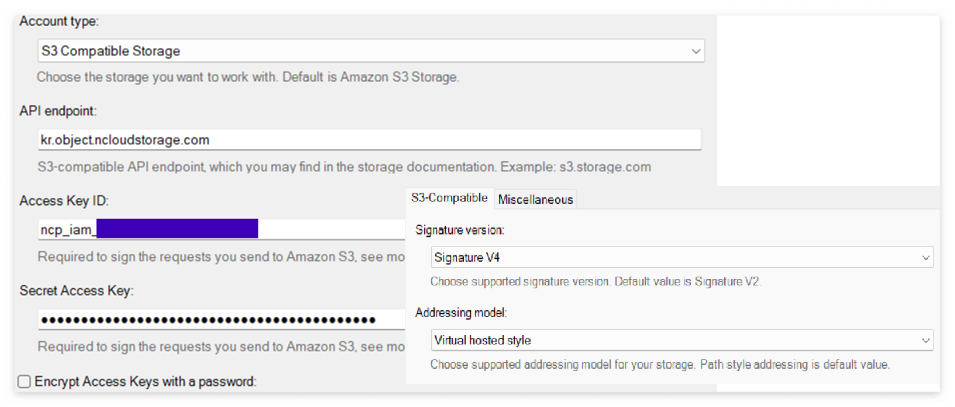Click the Secret Access Key password field
The image size is (955, 407).
point(220,320)
